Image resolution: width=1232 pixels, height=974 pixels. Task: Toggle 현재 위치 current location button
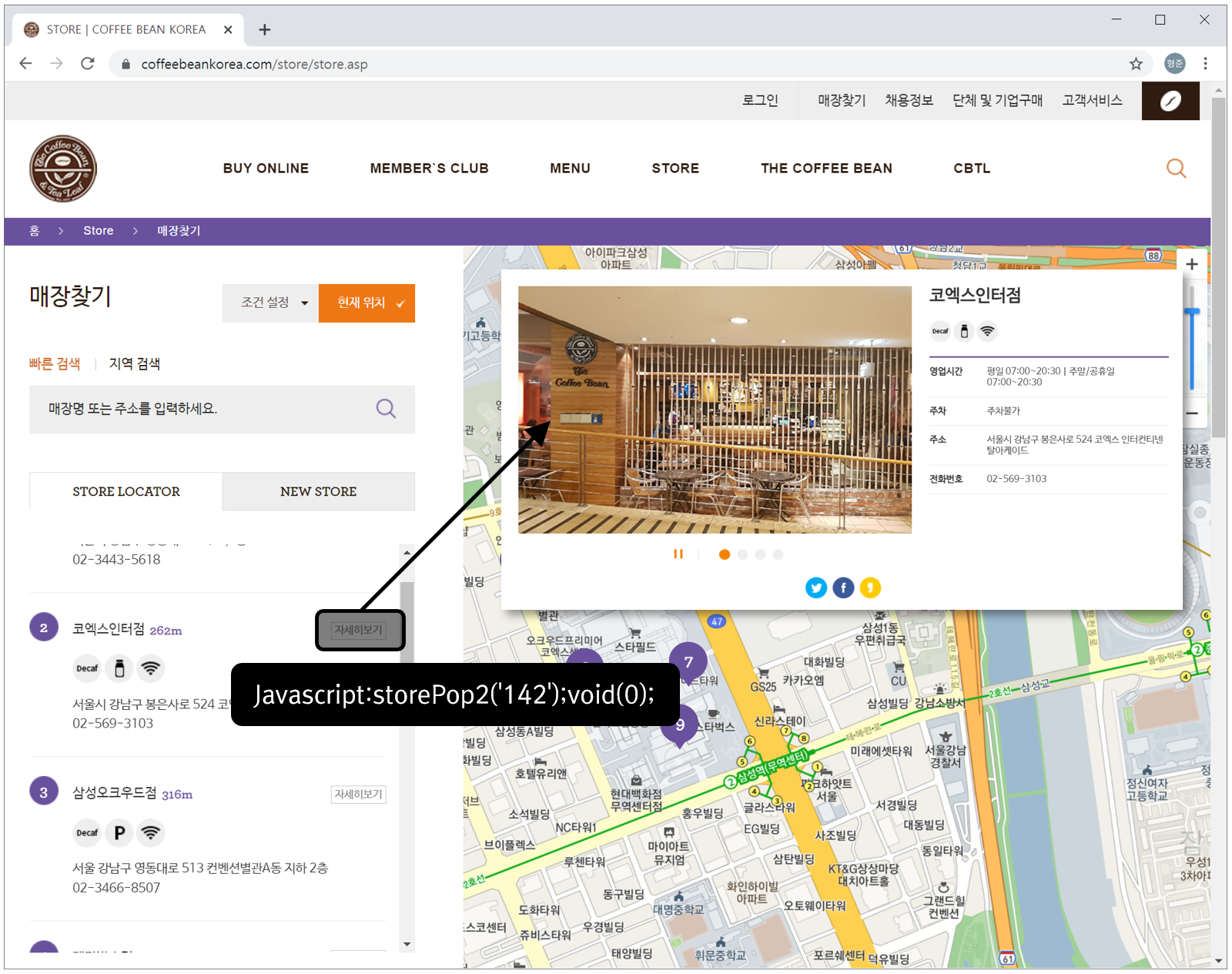pyautogui.click(x=367, y=303)
